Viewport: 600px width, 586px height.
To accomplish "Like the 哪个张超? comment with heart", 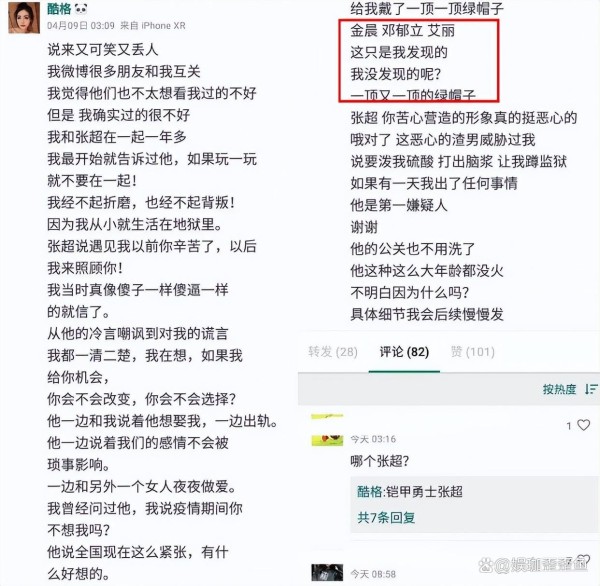I will (584, 425).
